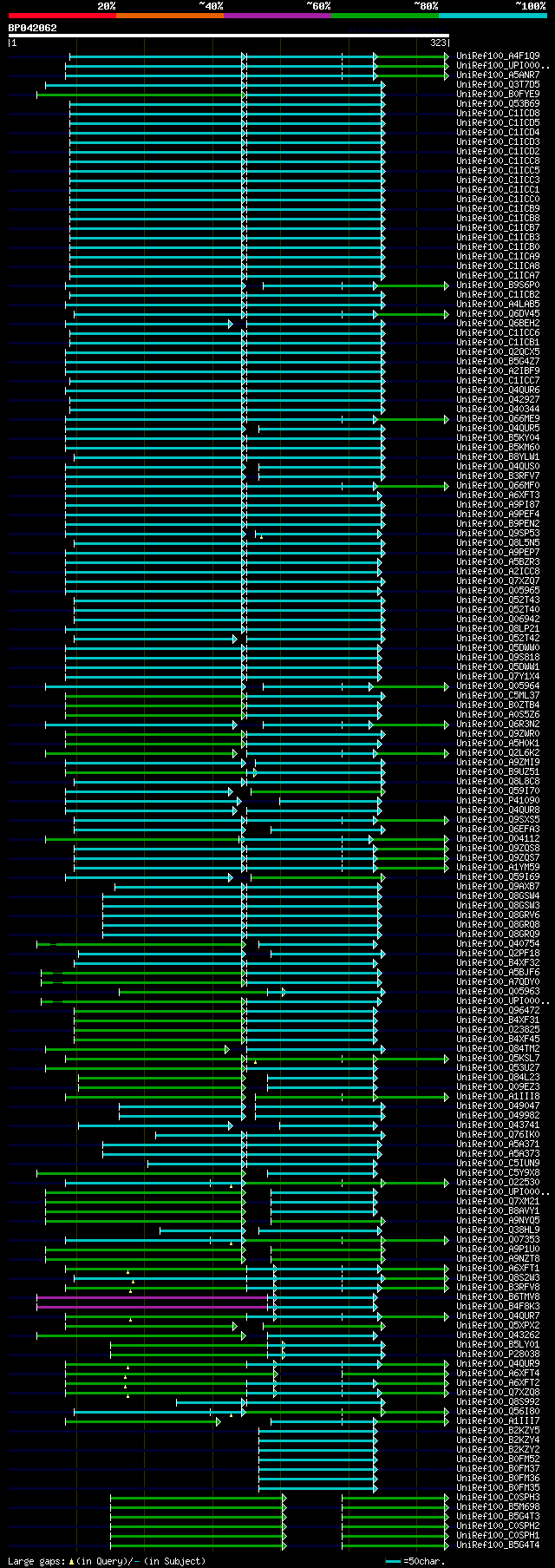Viewport: 555px width, 1568px height.
Task: Select the label UniRef100_C1ICC0
Action: pos(498,200)
